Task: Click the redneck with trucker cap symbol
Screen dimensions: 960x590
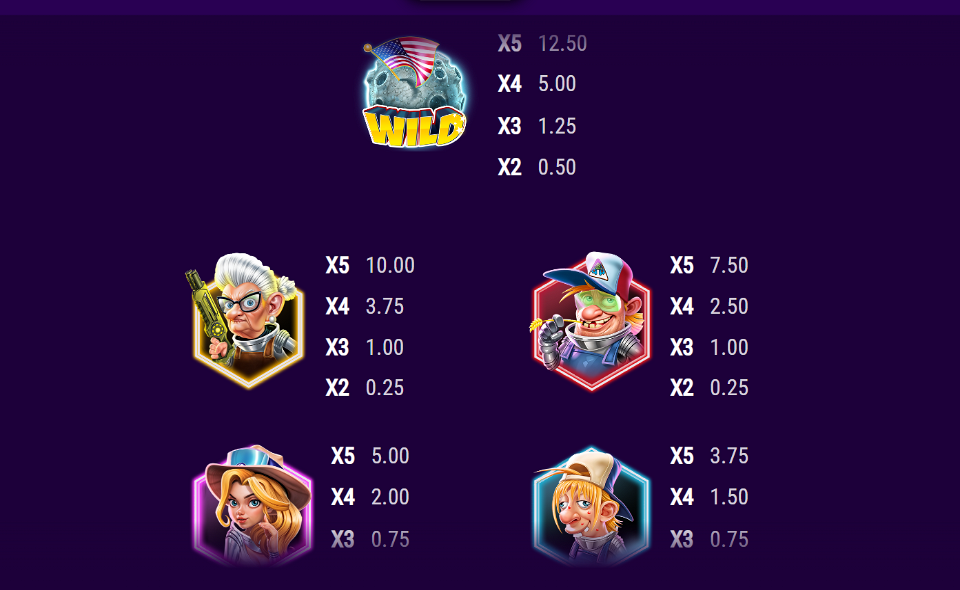Action: click(x=590, y=320)
